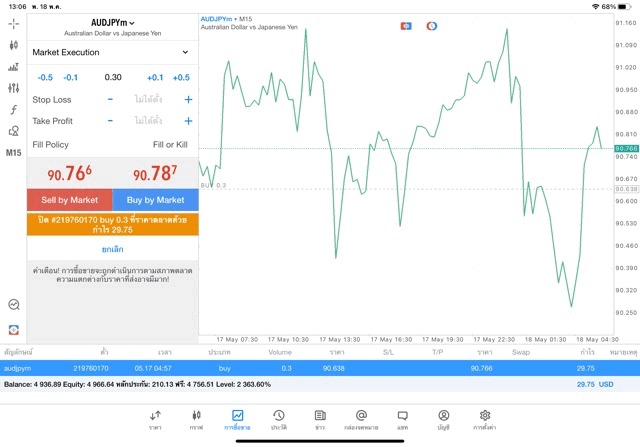Increase Stop Loss with plus

click(x=188, y=99)
